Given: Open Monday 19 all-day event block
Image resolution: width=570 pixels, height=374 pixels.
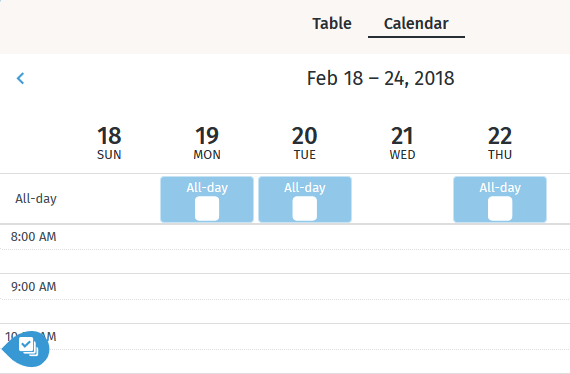Looking at the screenshot, I should pos(207,199).
